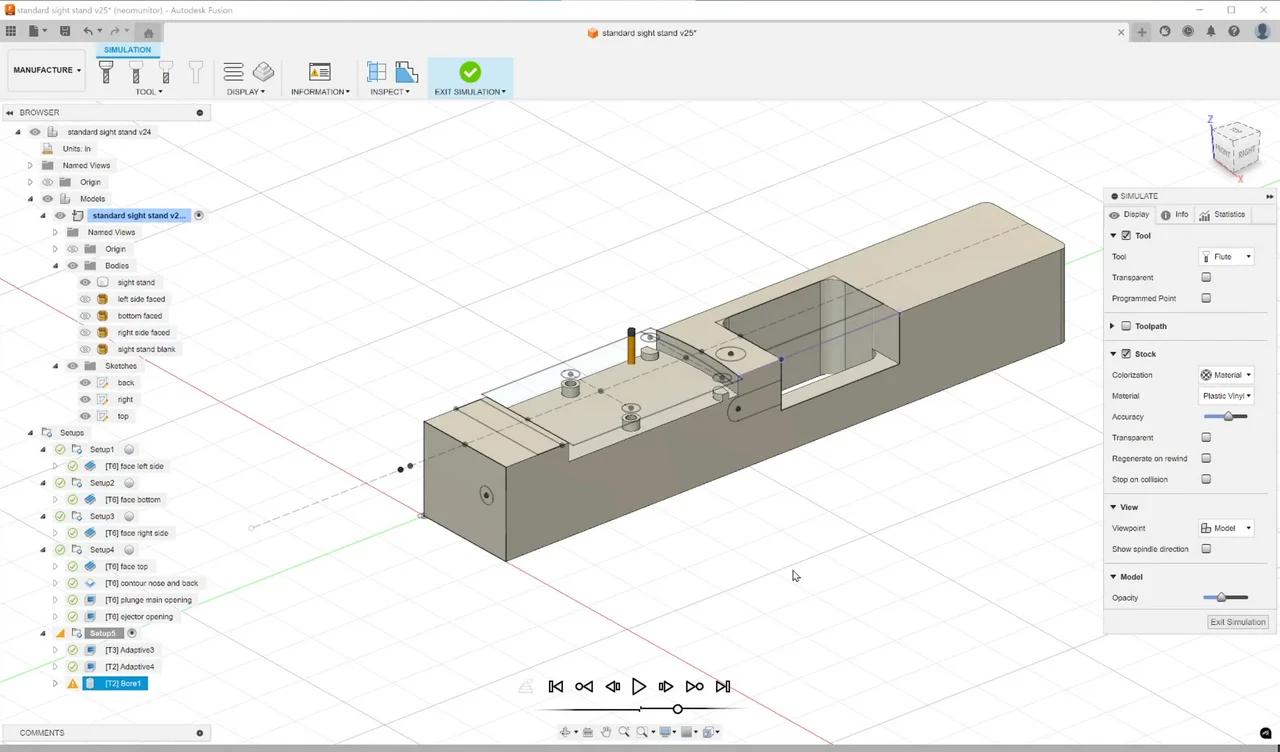
Task: Open the Colorization dropdown
Action: pos(1226,375)
